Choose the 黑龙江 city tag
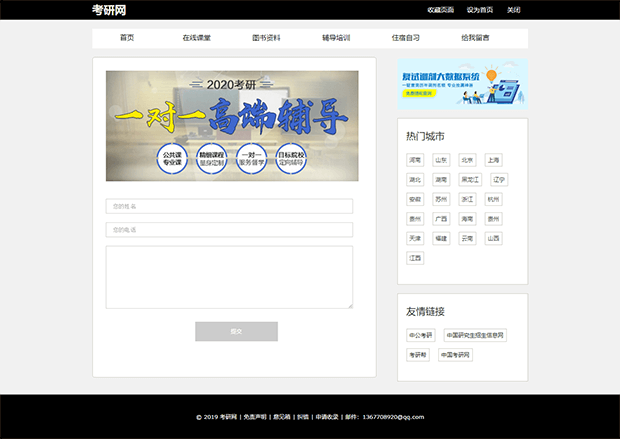The height and width of the screenshot is (439, 620). click(x=469, y=180)
